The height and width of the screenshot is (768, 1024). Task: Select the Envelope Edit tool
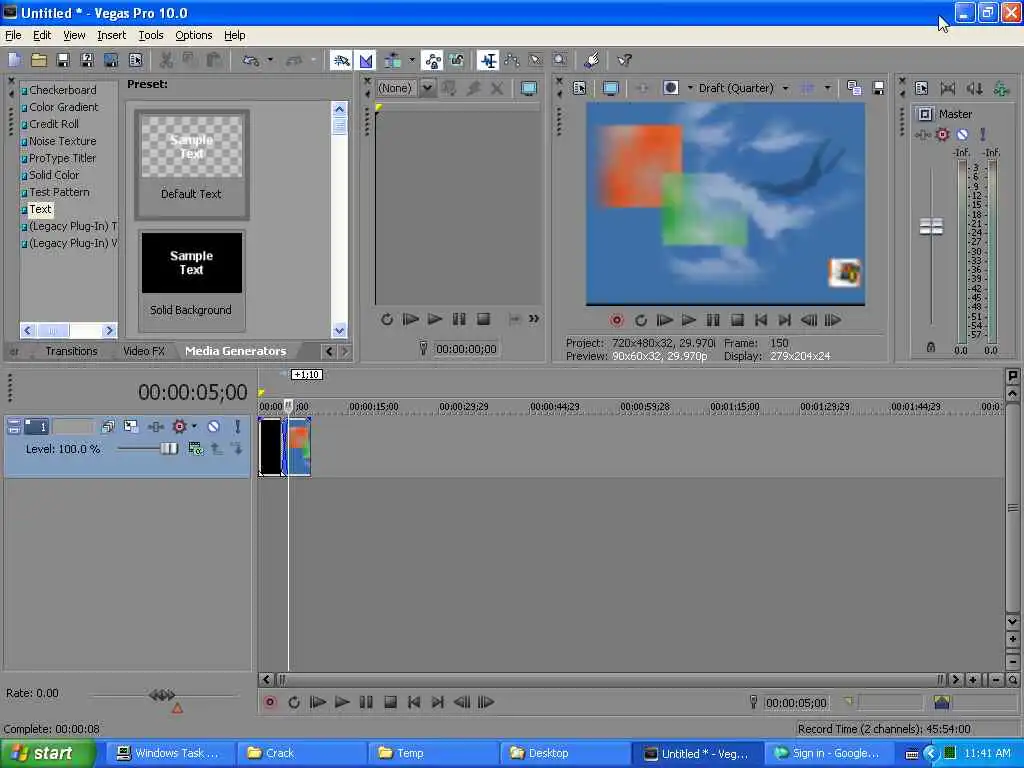[x=511, y=60]
